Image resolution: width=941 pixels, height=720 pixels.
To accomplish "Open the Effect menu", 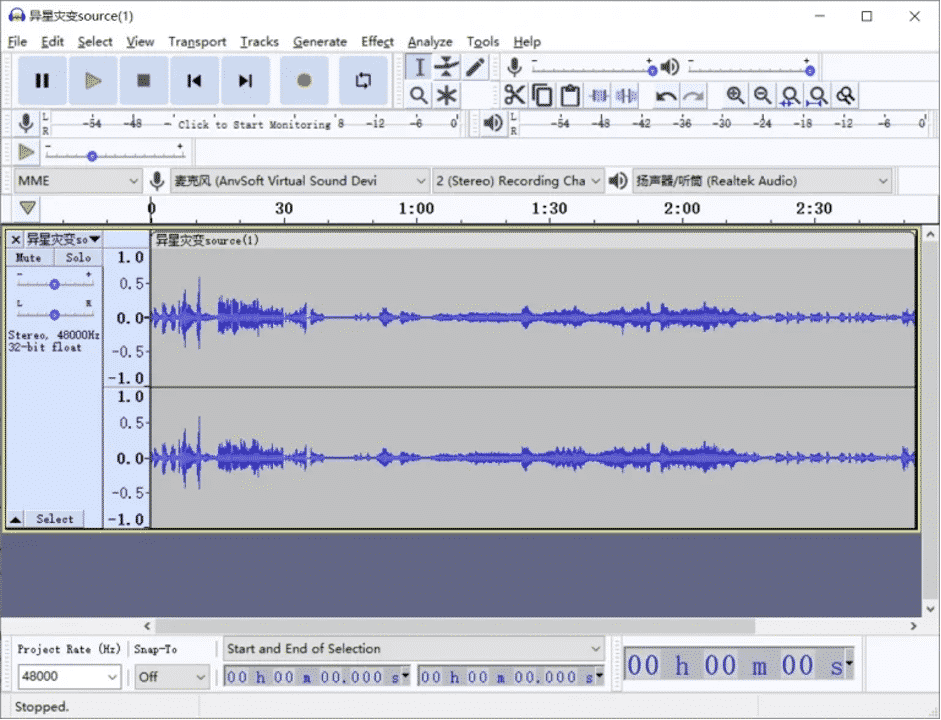I will [x=377, y=42].
